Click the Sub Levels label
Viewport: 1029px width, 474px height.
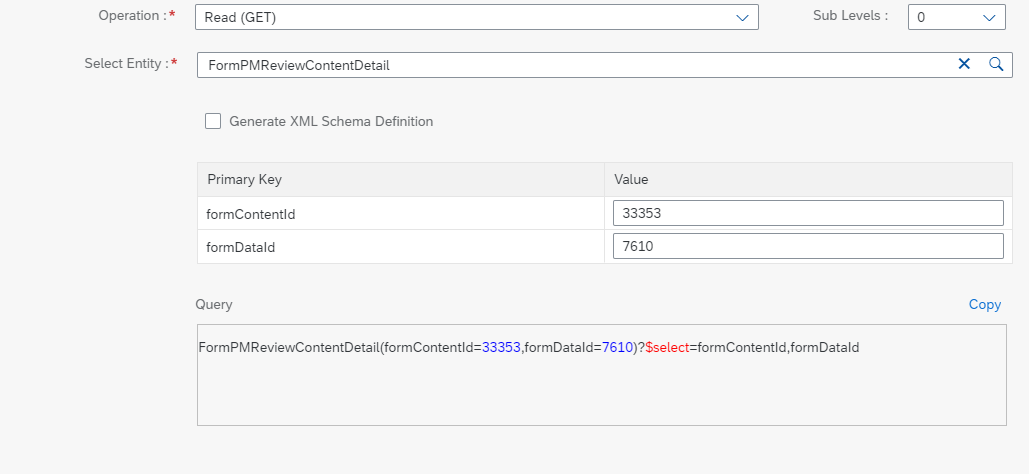(850, 16)
